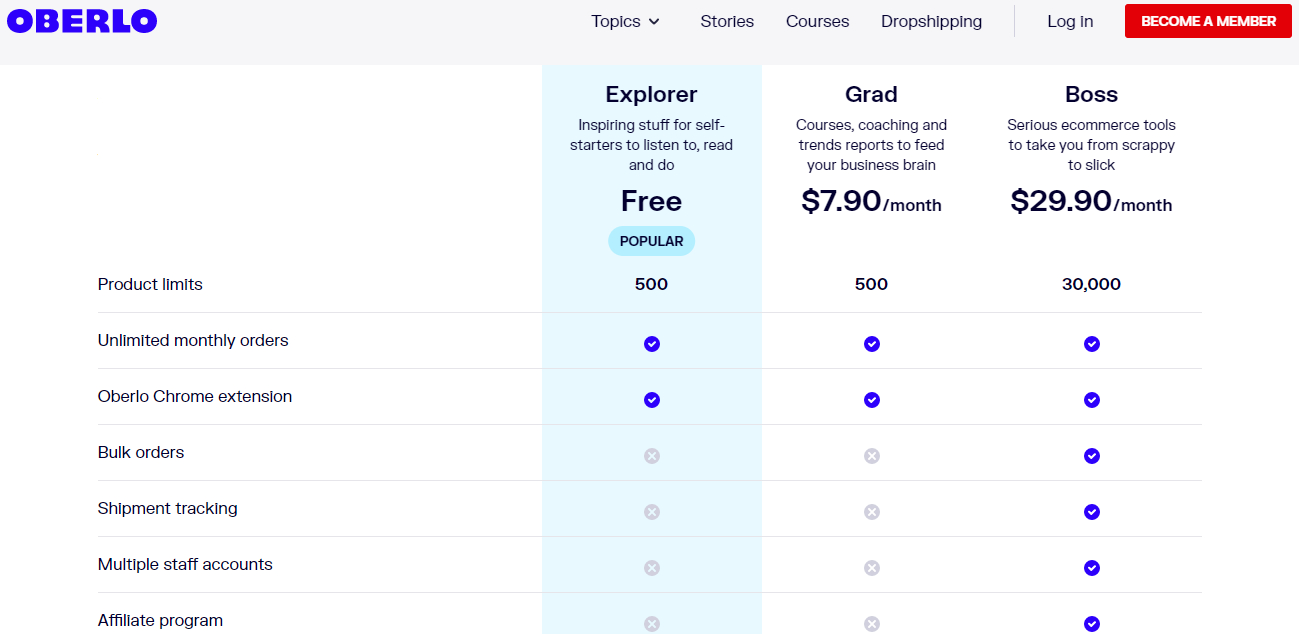Screen dimensions: 1299x634
Task: Open the Stories menu item
Action: [727, 21]
